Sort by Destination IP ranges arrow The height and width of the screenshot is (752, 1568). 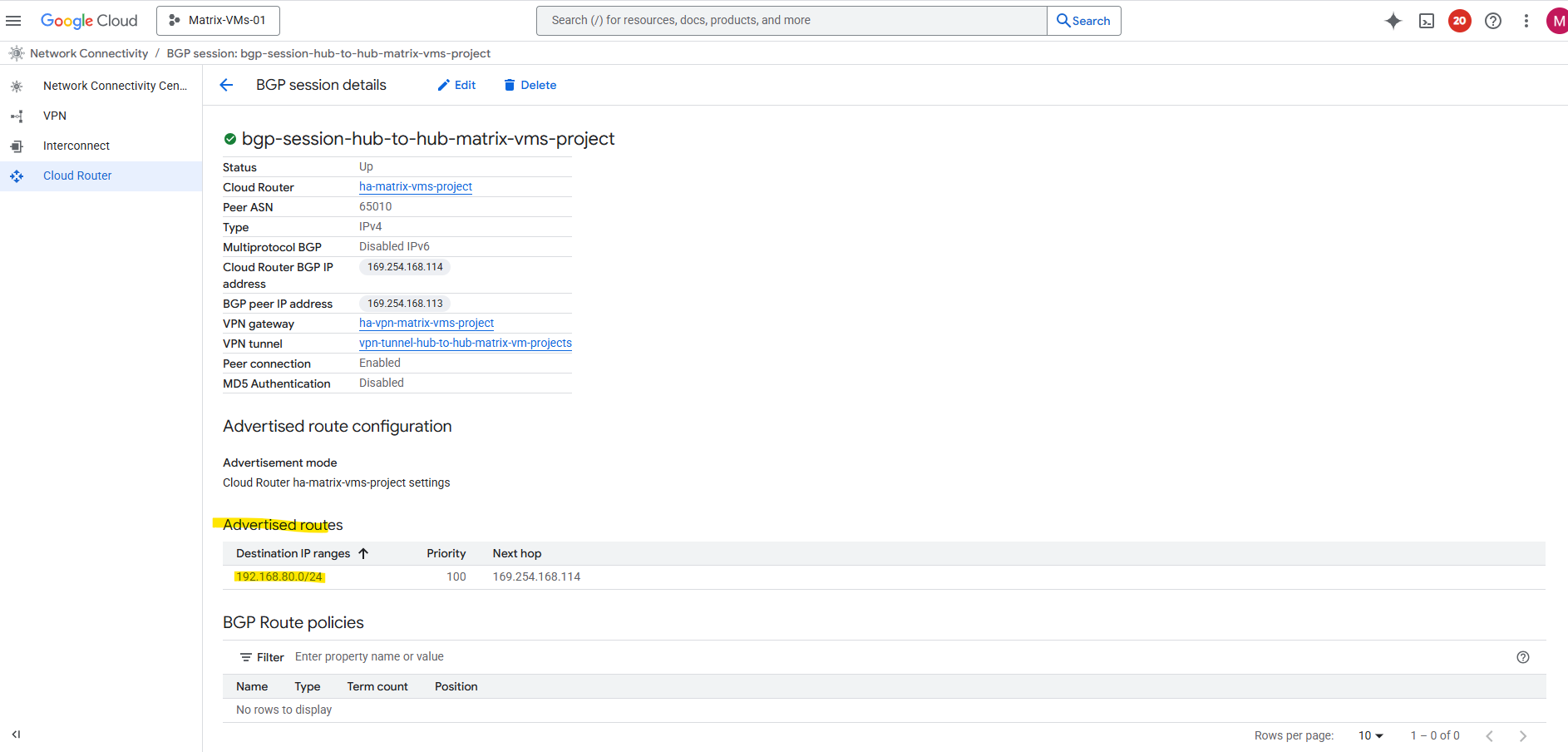(363, 553)
